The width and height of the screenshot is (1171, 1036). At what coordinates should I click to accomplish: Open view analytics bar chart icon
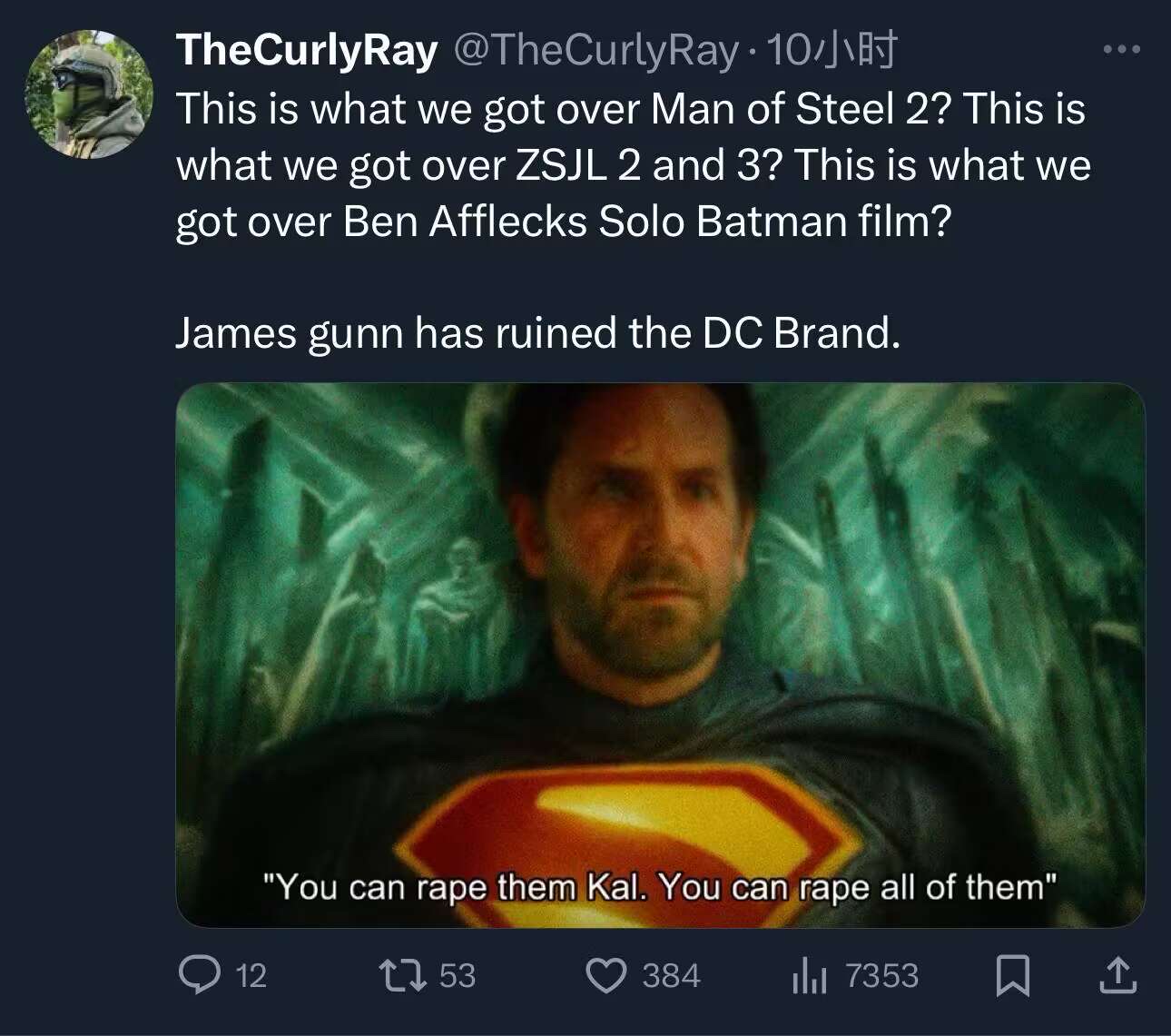tap(809, 976)
